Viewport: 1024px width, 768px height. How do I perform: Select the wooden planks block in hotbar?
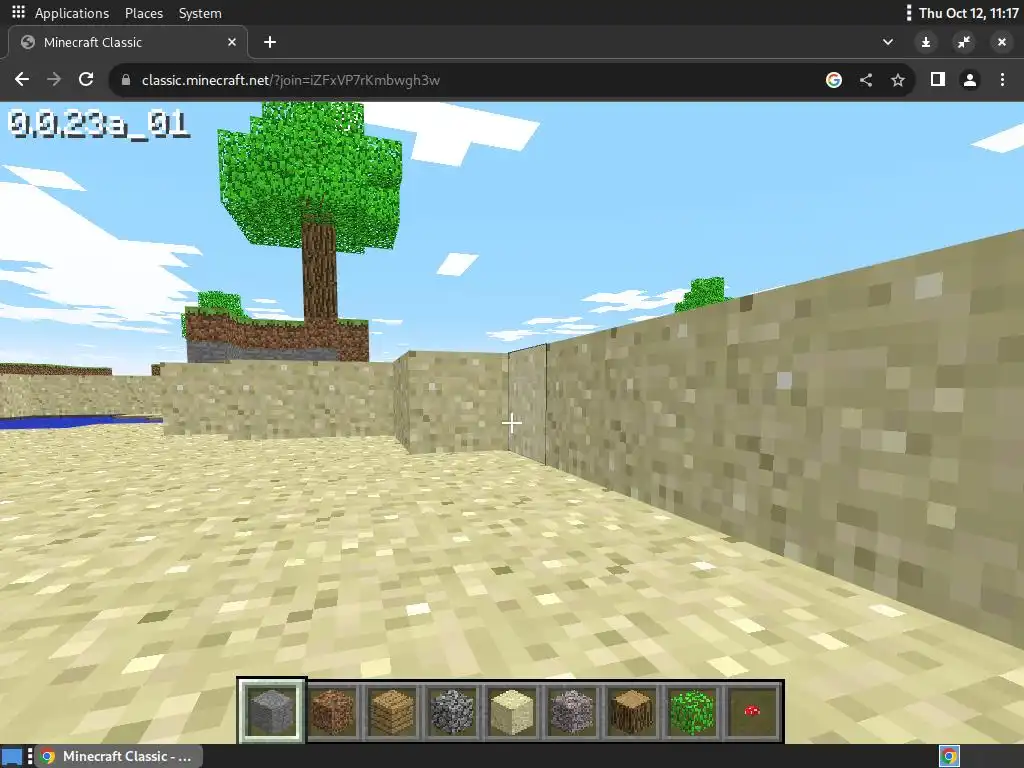tap(392, 711)
